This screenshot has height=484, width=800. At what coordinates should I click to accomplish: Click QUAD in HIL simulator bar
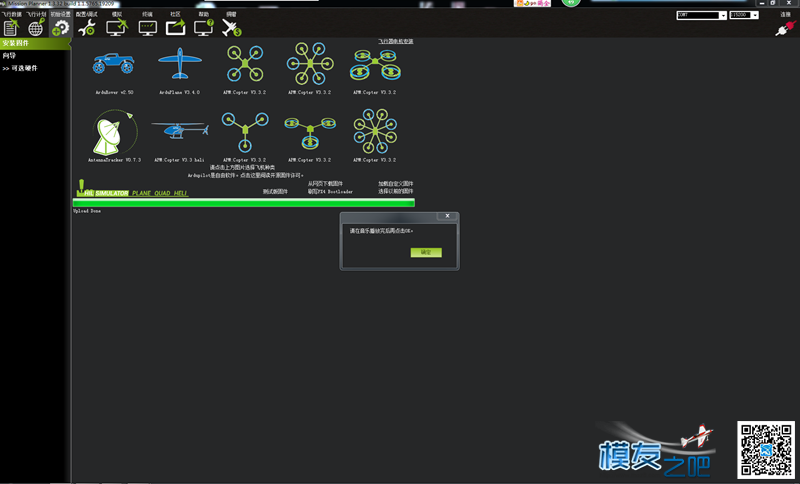point(162,193)
